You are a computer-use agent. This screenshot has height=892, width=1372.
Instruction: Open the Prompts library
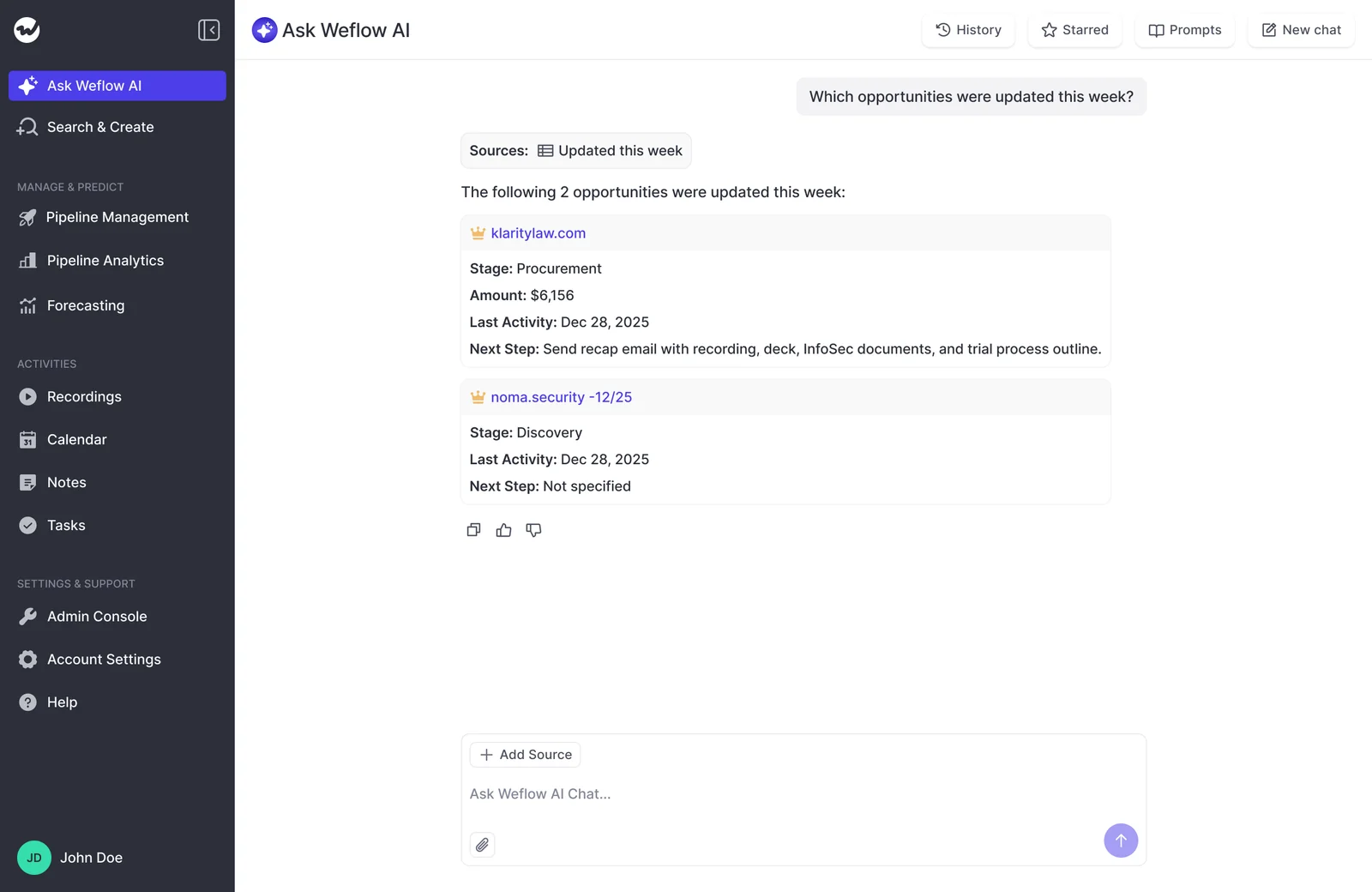pyautogui.click(x=1184, y=30)
